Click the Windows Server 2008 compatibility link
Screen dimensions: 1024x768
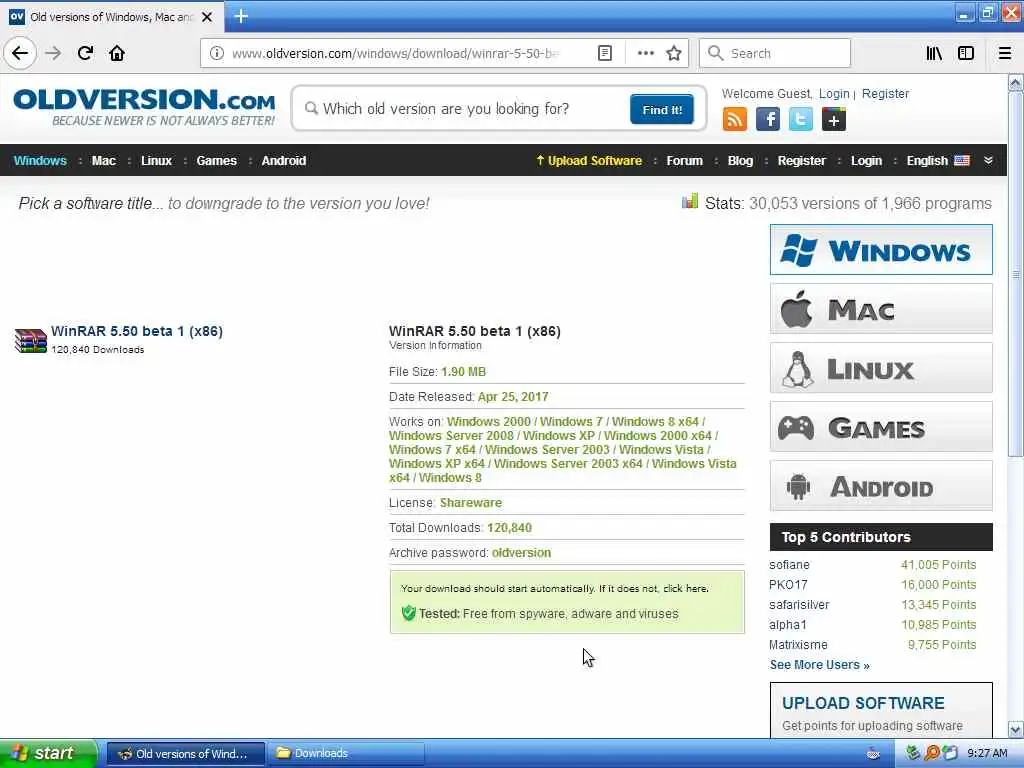click(x=451, y=436)
